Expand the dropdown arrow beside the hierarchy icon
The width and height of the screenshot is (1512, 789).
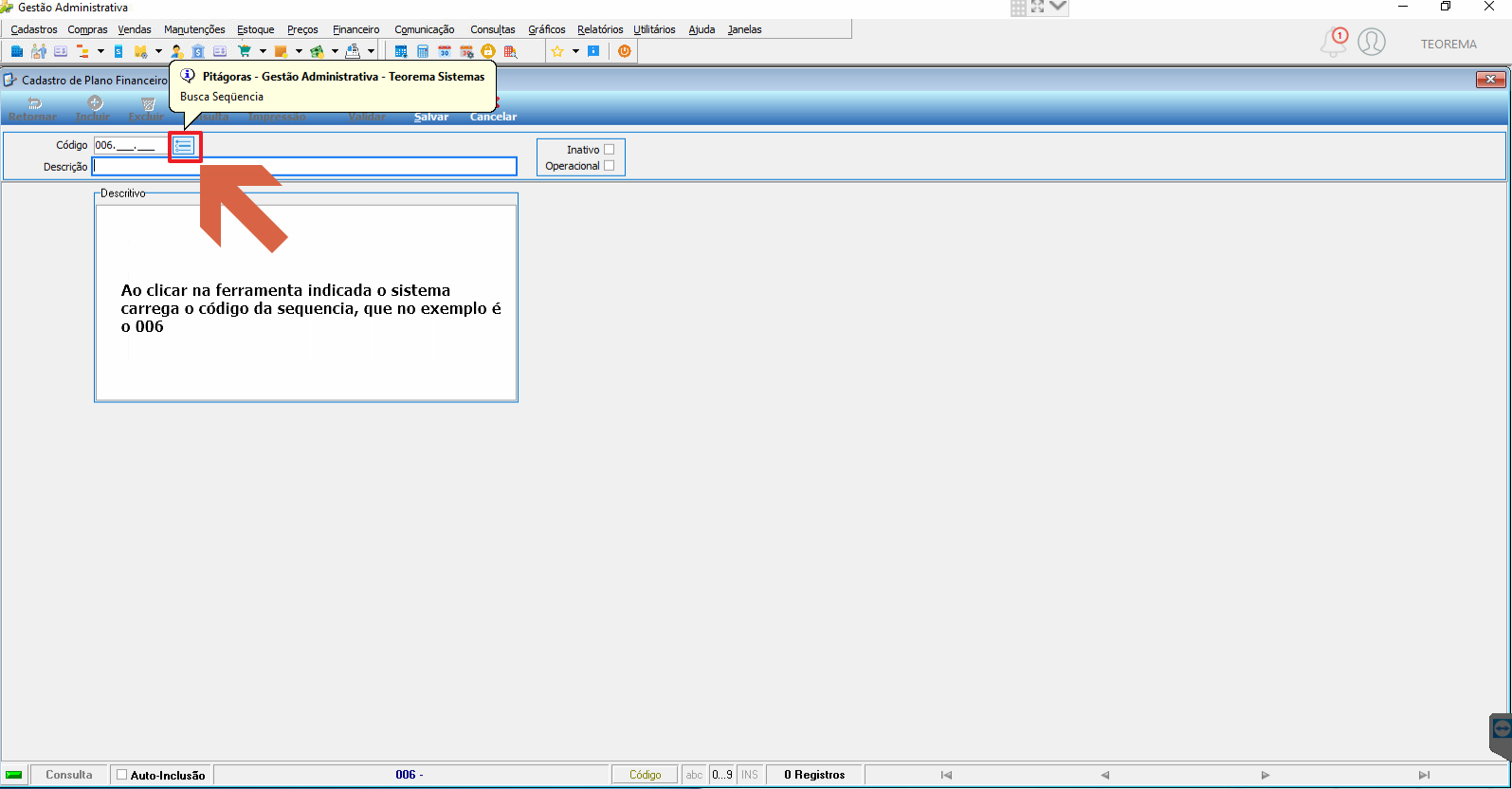(x=100, y=51)
